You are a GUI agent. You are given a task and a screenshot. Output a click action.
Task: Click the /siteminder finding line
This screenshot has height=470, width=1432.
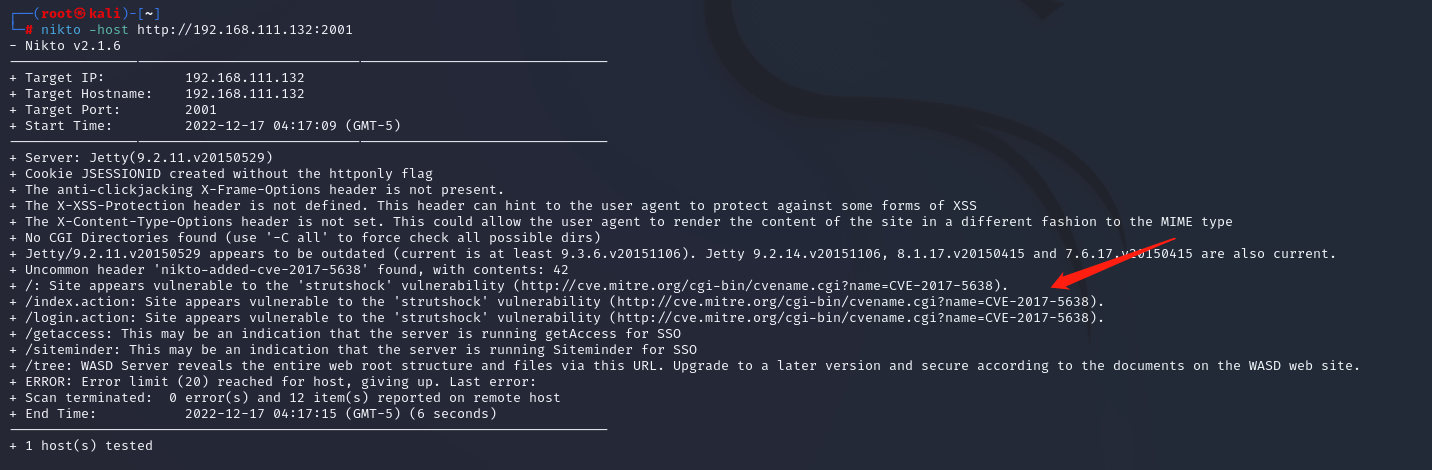pos(353,349)
